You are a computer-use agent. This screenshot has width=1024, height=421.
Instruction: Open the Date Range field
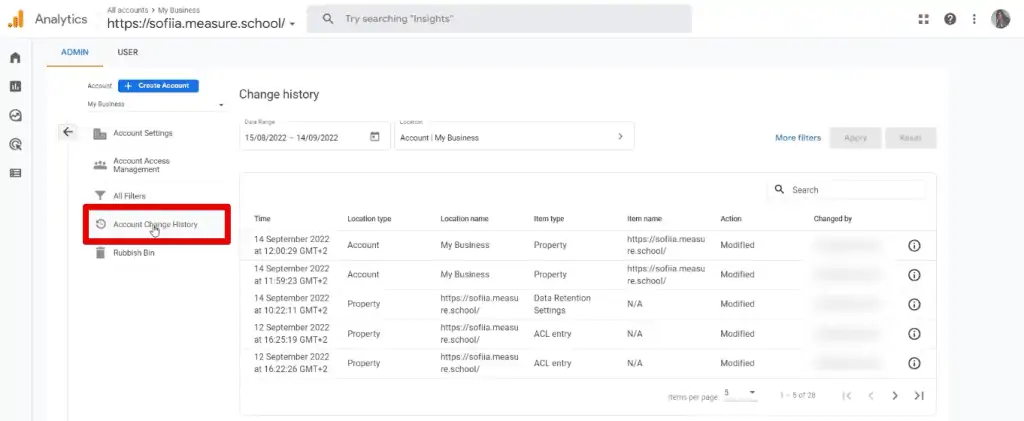[315, 136]
